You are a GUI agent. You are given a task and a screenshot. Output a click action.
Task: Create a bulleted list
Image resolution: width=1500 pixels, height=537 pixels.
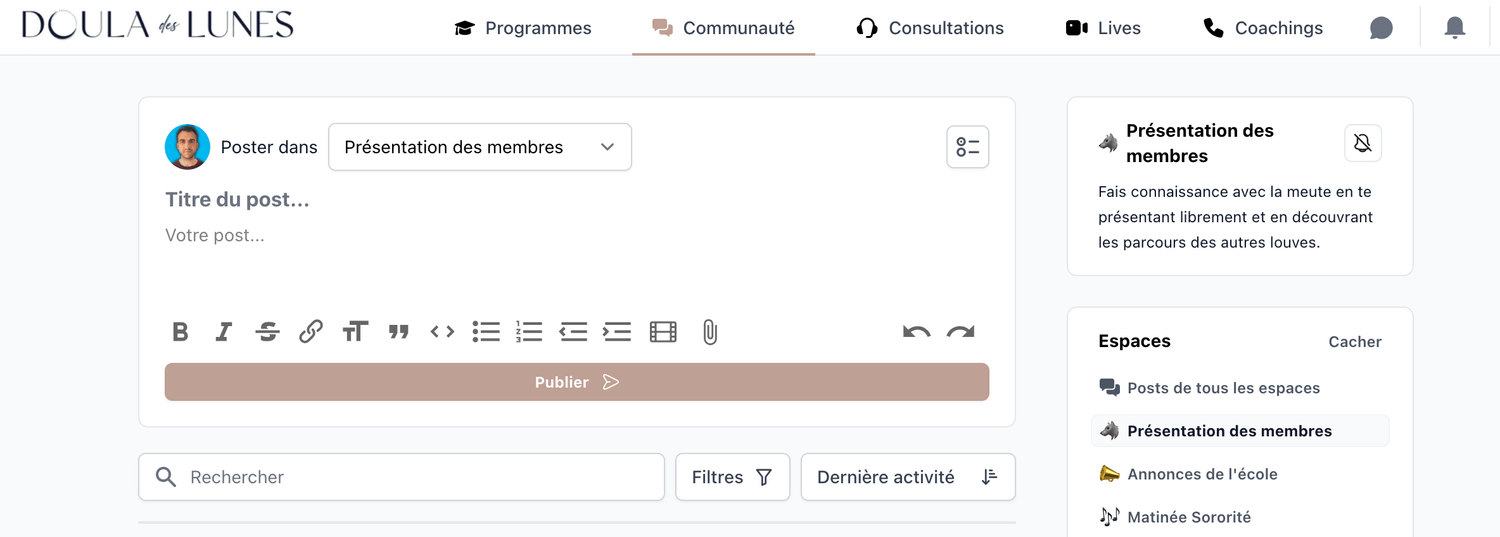[486, 332]
